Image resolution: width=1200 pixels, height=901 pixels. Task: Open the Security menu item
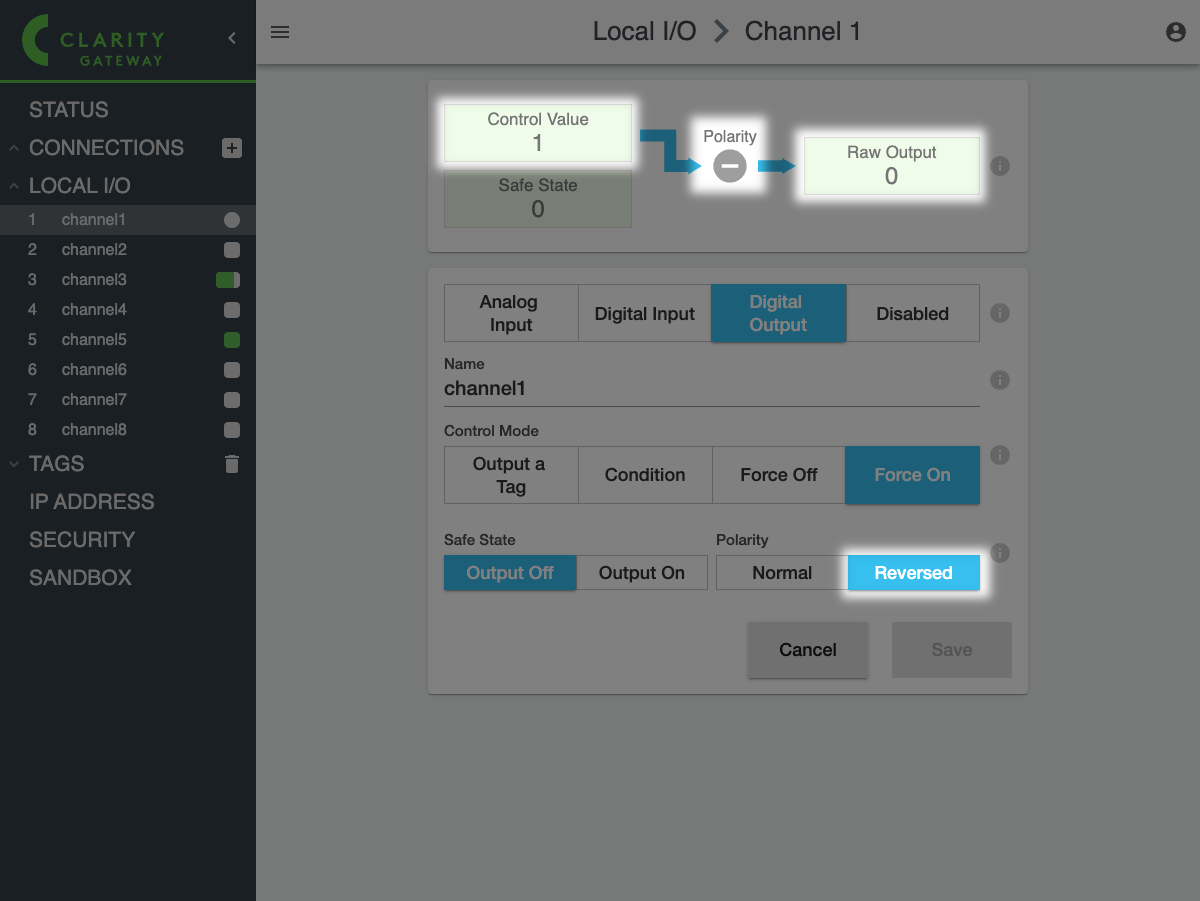click(81, 540)
